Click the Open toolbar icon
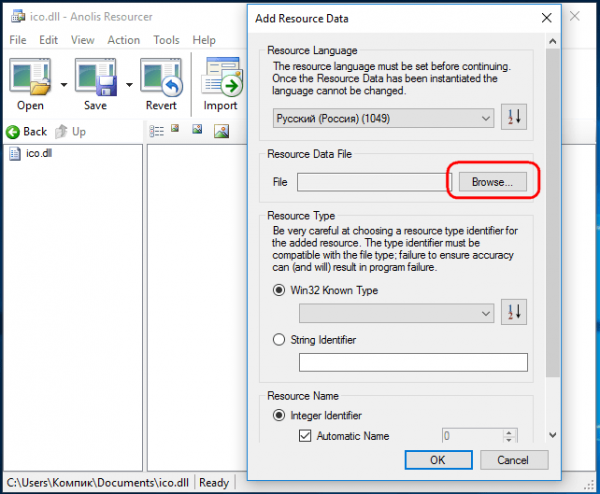 click(x=30, y=79)
